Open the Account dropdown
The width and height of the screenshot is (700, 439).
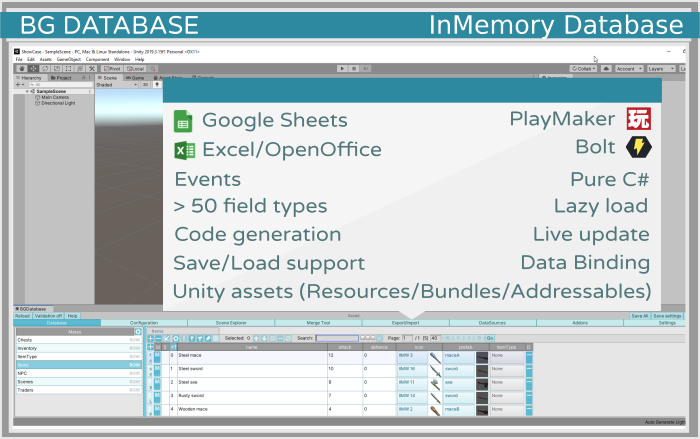point(628,68)
